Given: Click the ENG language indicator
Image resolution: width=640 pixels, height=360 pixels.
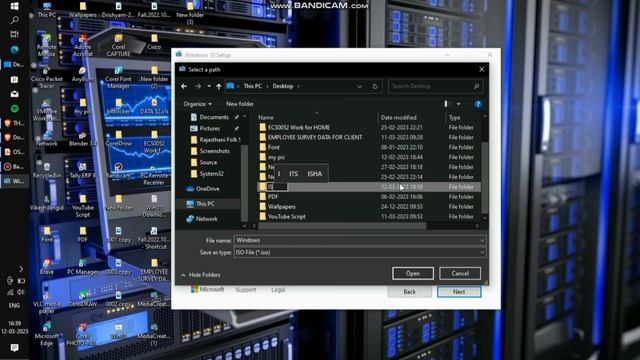Looking at the screenshot, I should tap(14, 306).
